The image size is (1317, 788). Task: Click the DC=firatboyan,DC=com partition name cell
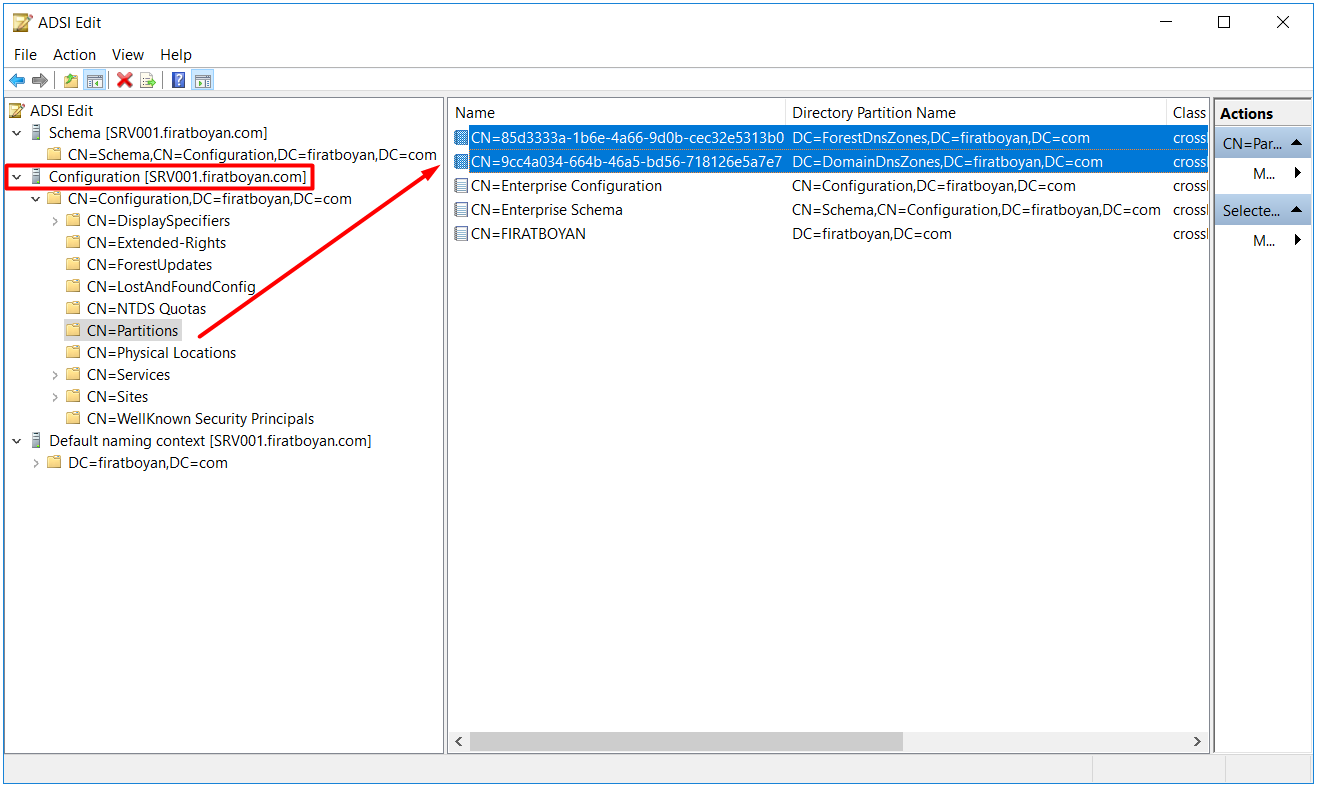871,234
